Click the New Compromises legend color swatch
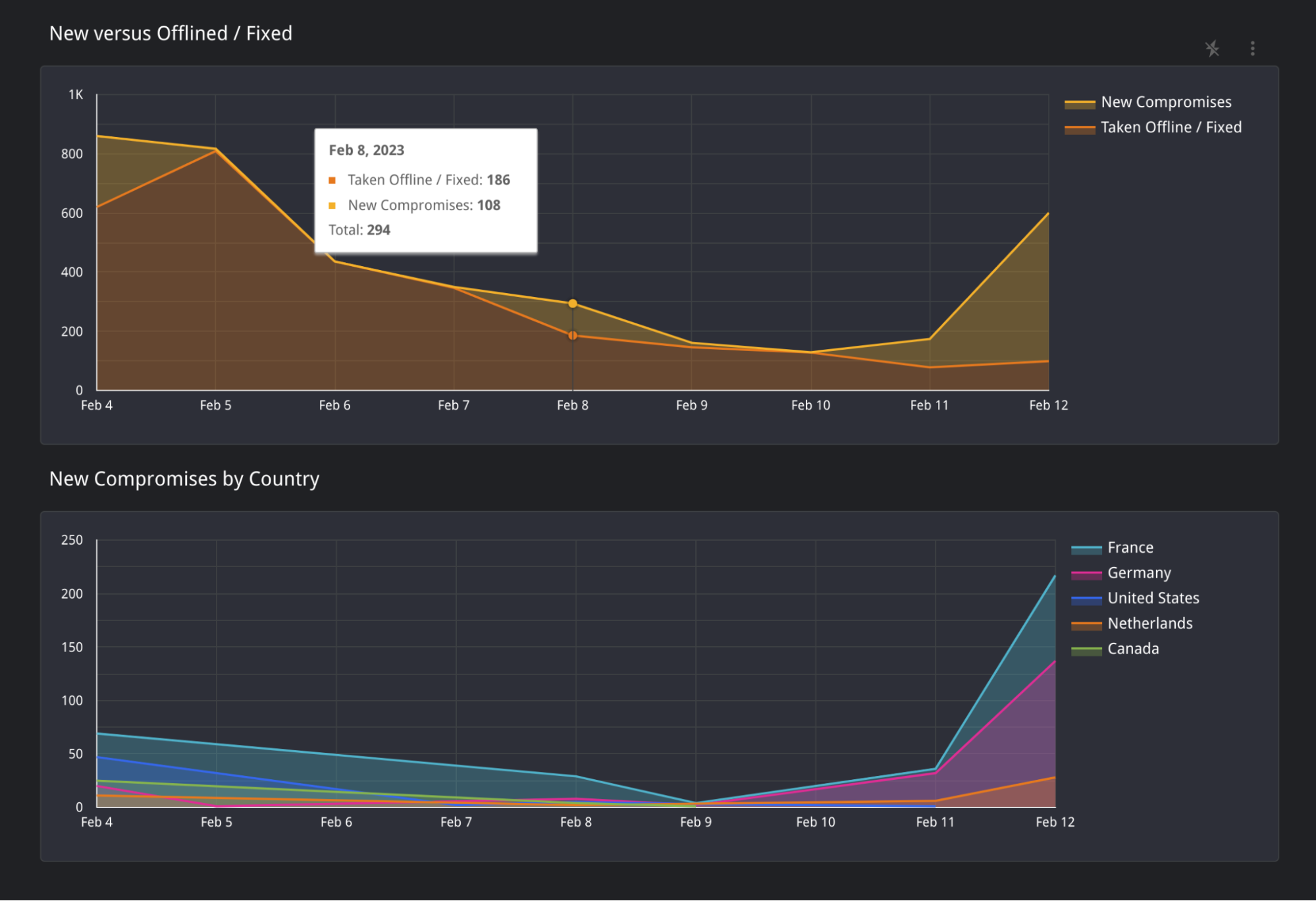The image size is (1316, 901). tap(1080, 103)
